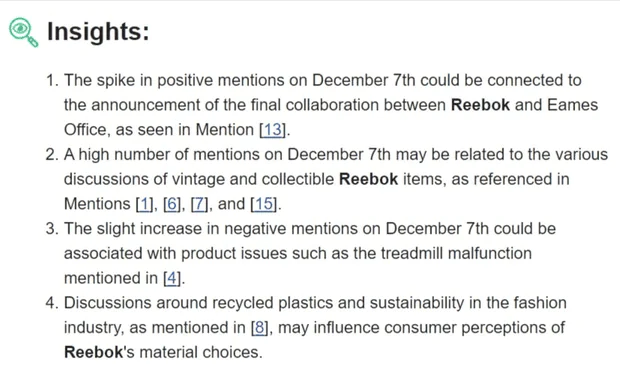The width and height of the screenshot is (620, 377).
Task: Click the words 'Eames Office'
Action: coord(573,105)
